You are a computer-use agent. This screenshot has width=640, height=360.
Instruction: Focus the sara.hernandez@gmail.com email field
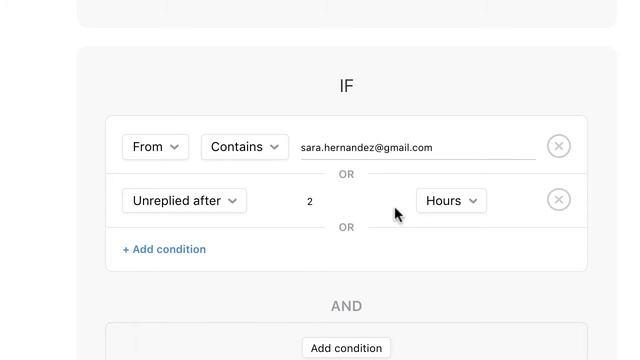[418, 148]
